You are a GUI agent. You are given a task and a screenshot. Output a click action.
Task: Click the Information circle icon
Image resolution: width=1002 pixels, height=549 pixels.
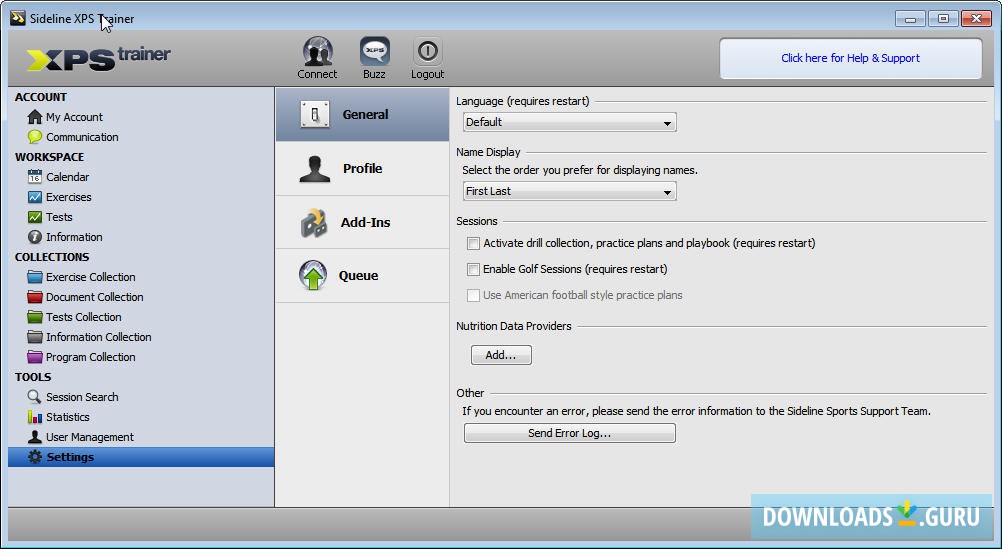coord(35,236)
